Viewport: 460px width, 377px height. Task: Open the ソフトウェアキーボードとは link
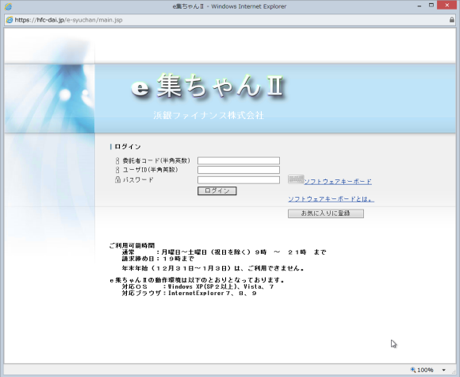point(331,199)
